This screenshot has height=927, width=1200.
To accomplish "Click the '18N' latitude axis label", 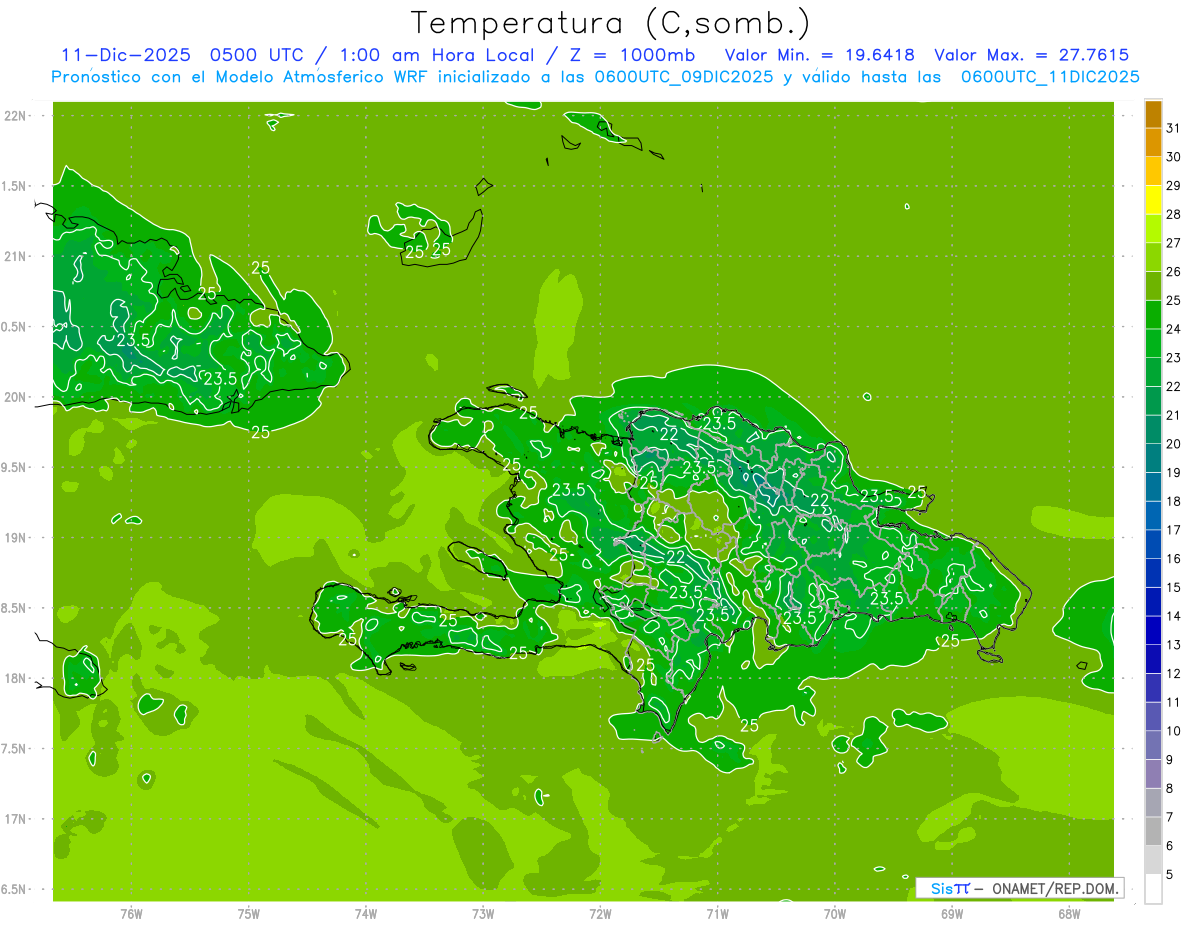I will coord(17,678).
